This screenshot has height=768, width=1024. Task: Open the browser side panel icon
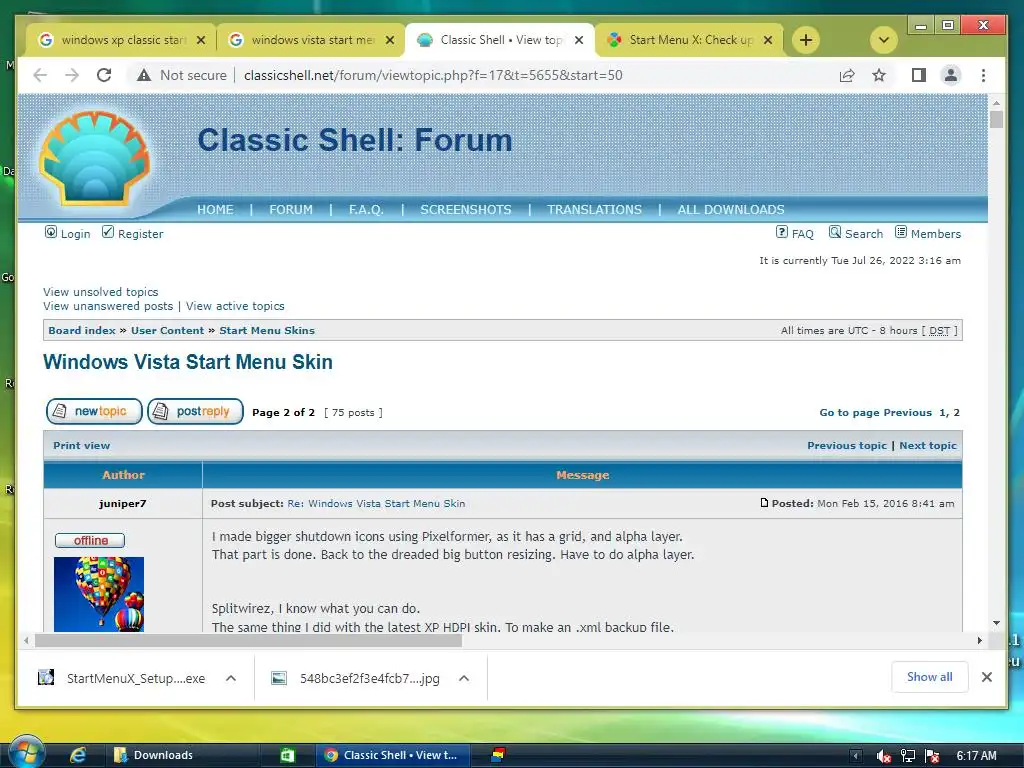pyautogui.click(x=918, y=75)
